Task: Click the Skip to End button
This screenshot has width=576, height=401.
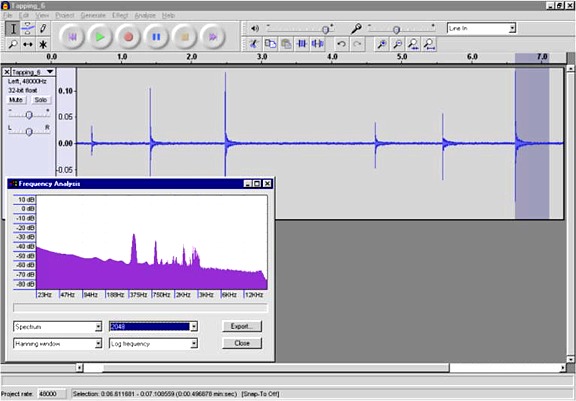Action: coord(213,37)
